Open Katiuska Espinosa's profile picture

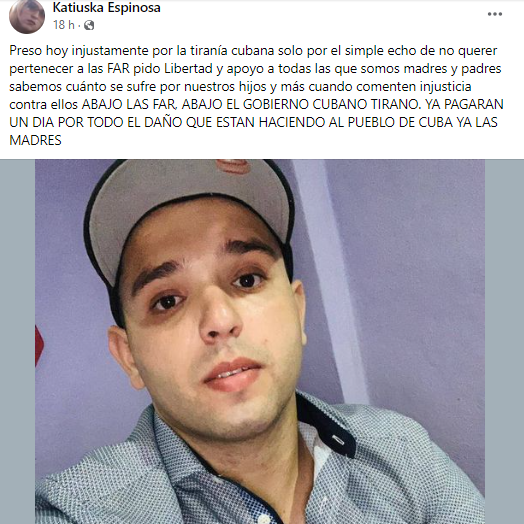pos(27,16)
